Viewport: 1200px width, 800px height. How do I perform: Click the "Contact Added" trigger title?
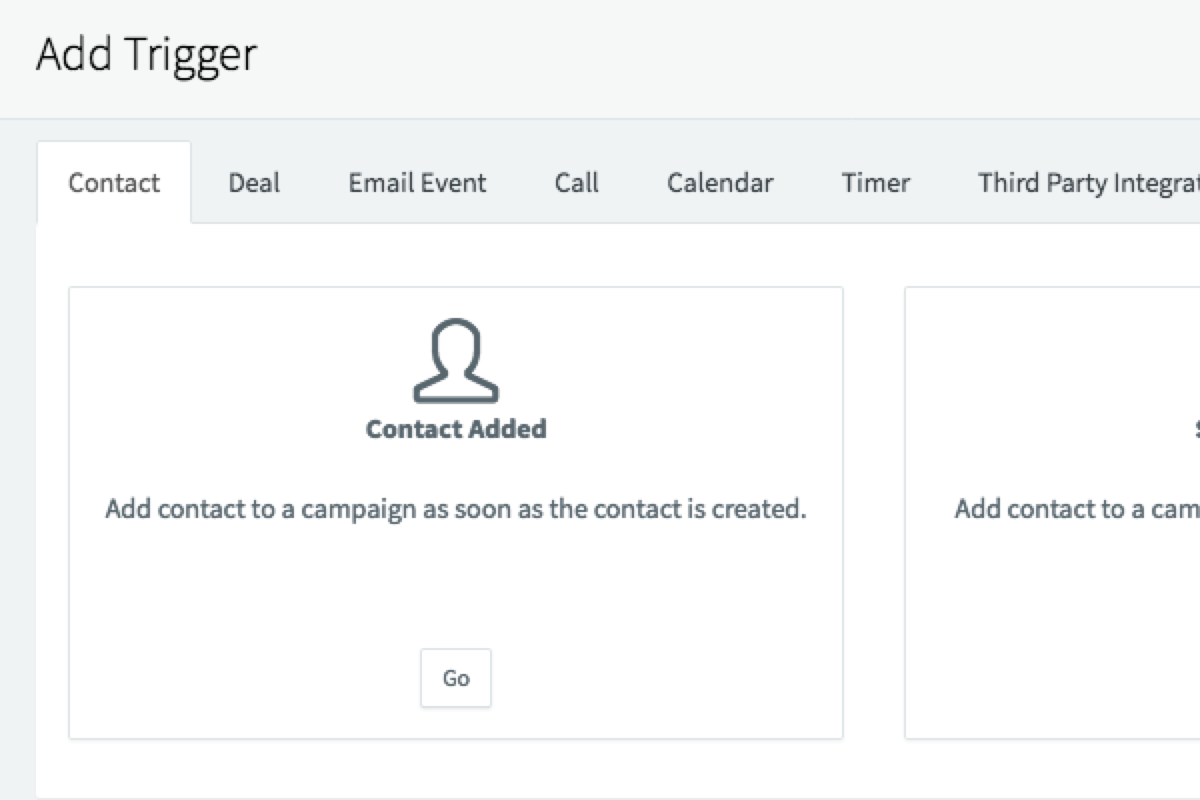tap(456, 429)
